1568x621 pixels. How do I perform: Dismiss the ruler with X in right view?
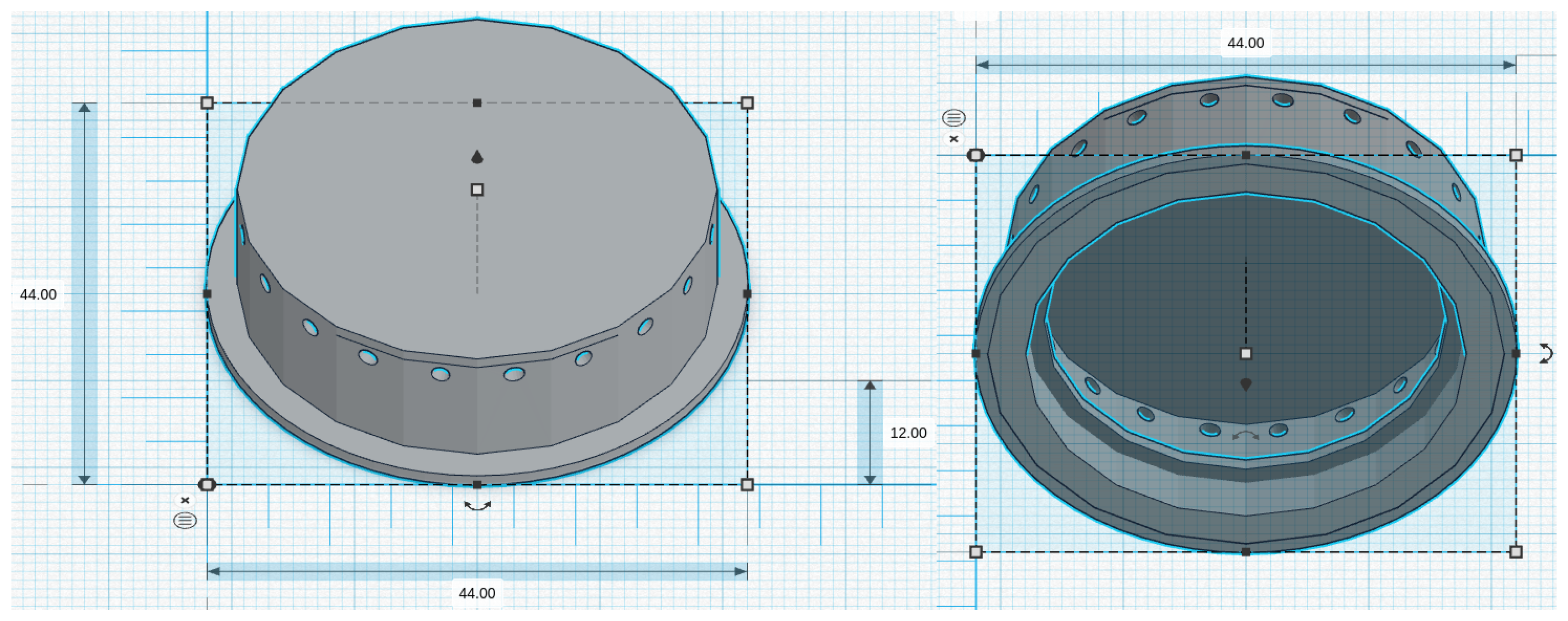pos(954,139)
